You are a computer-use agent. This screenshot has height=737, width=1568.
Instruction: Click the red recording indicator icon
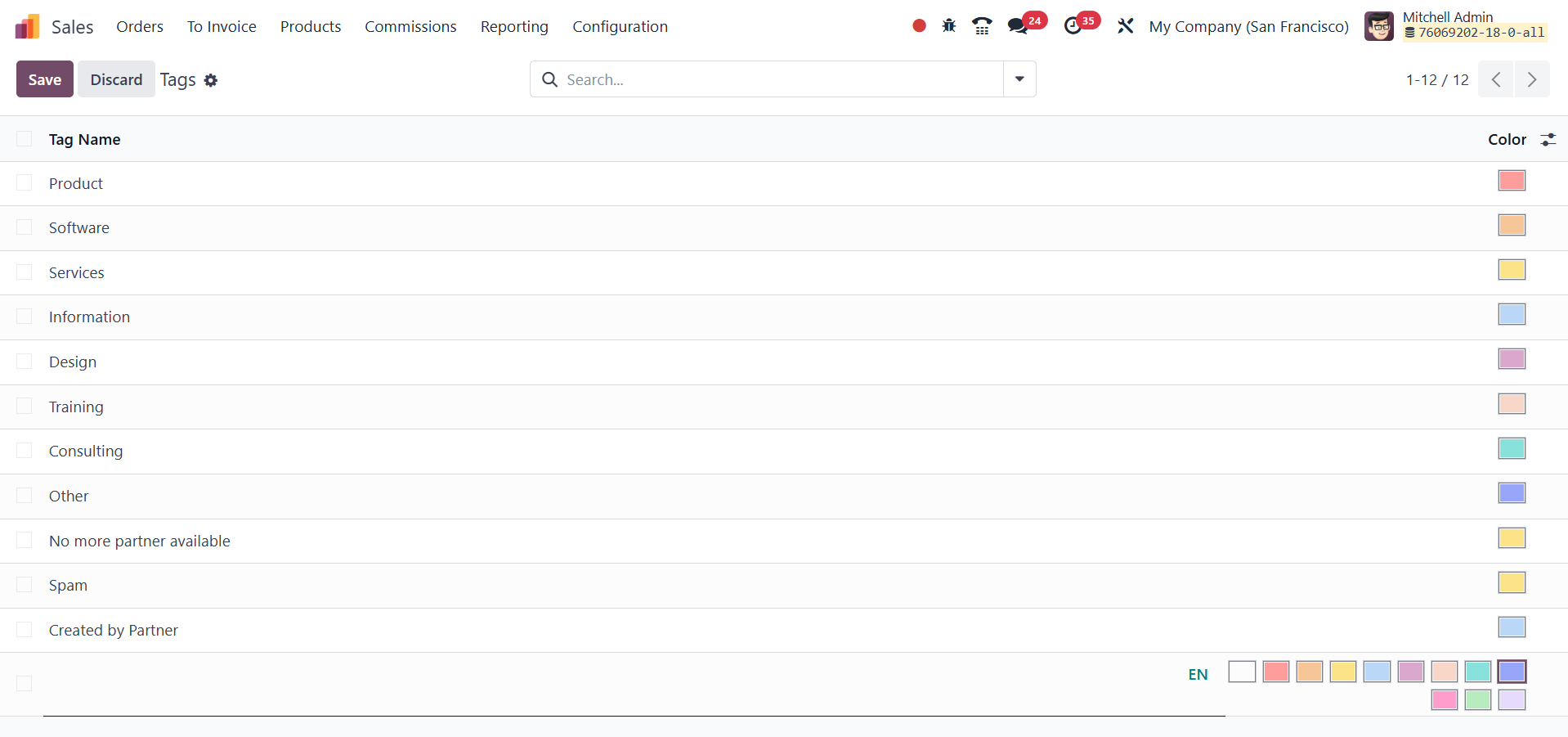click(x=919, y=26)
